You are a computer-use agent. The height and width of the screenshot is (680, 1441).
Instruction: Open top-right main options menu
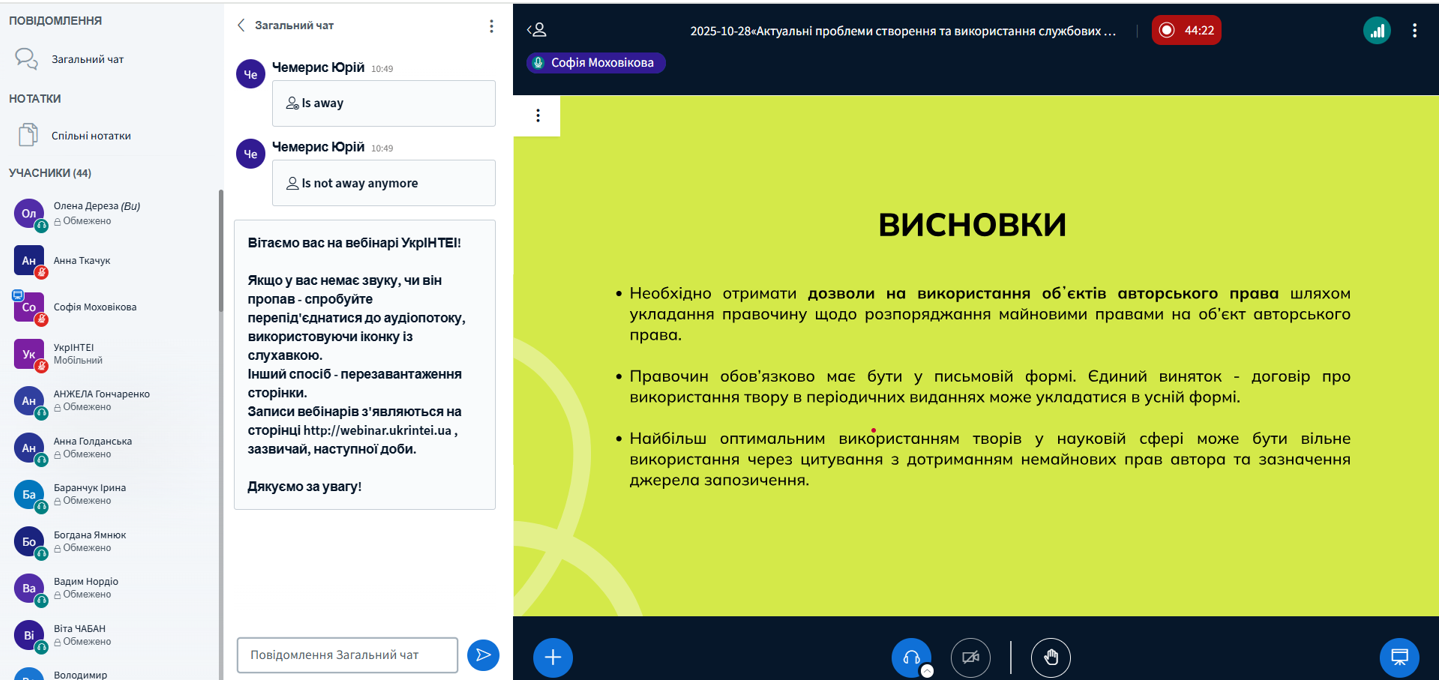coord(1414,30)
